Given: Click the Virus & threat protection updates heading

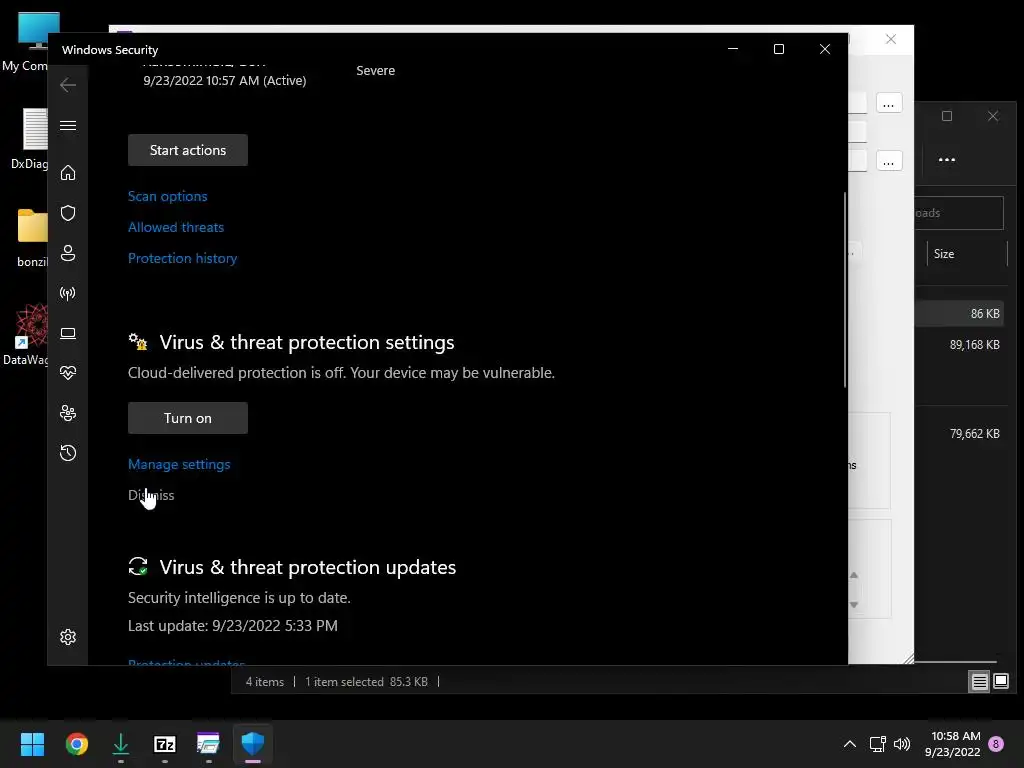Looking at the screenshot, I should coord(308,567).
